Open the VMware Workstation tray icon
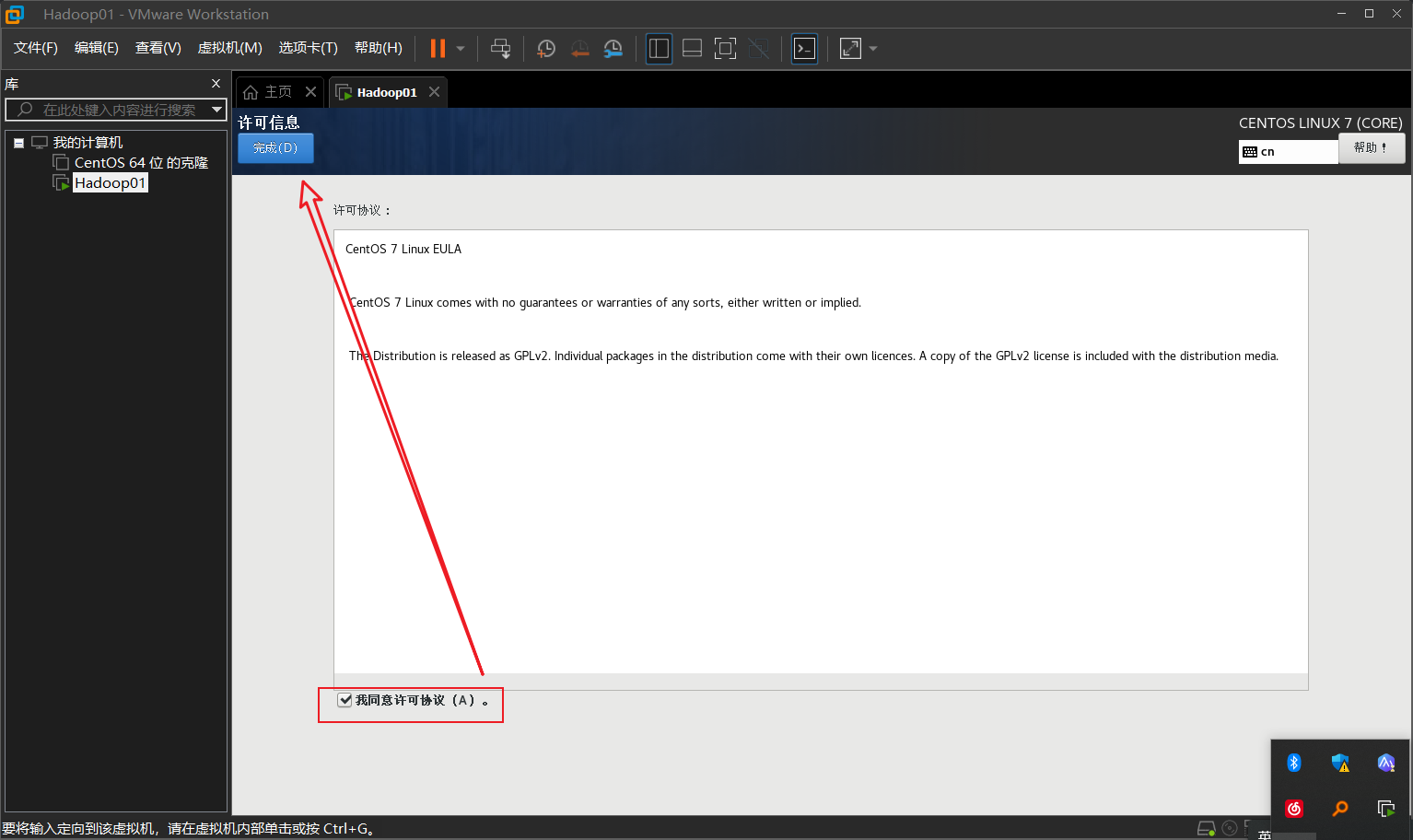This screenshot has width=1413, height=840. pos(1386,809)
